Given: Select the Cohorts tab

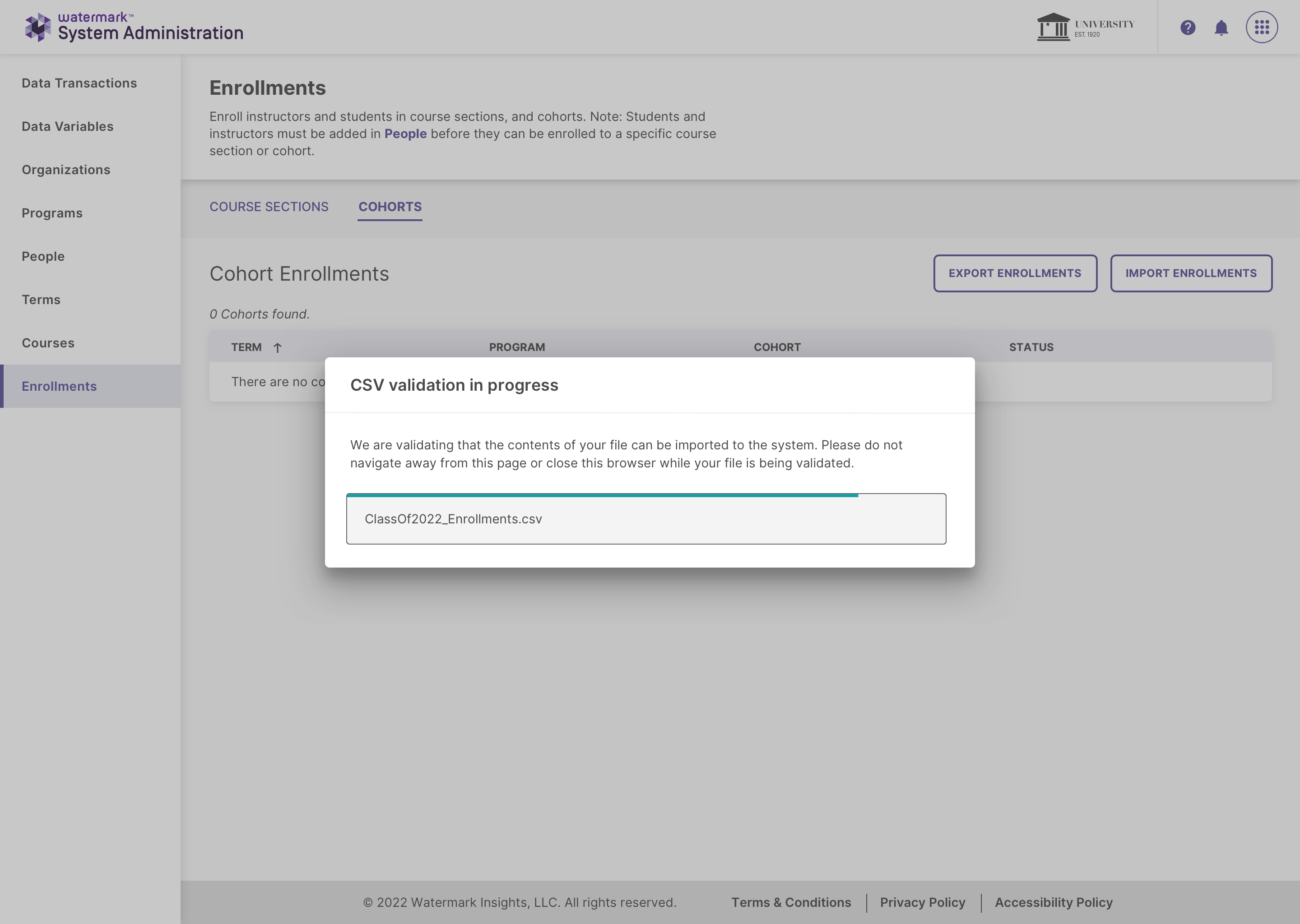Looking at the screenshot, I should pos(390,207).
